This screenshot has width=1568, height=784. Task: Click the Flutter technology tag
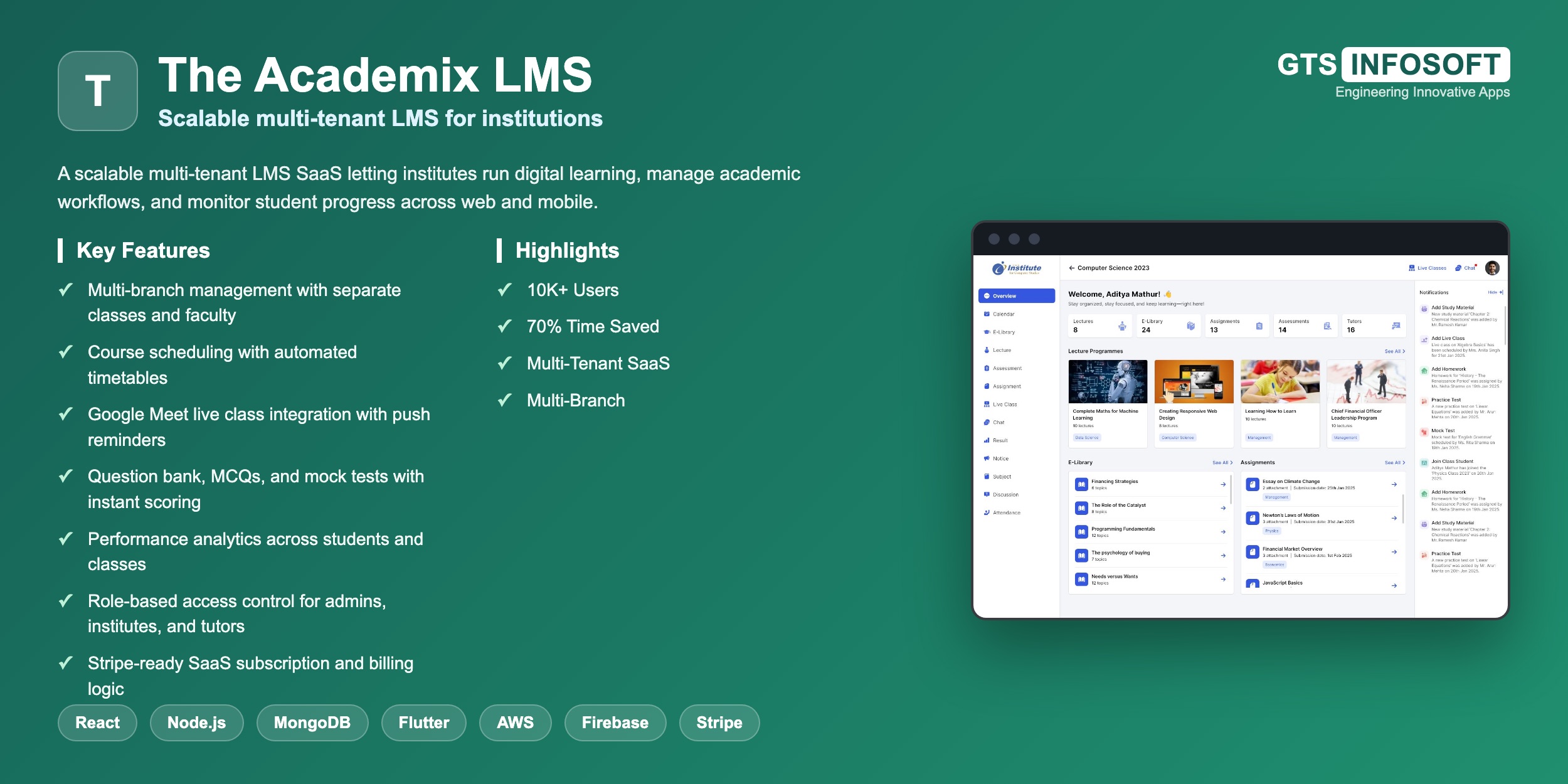pyautogui.click(x=424, y=723)
